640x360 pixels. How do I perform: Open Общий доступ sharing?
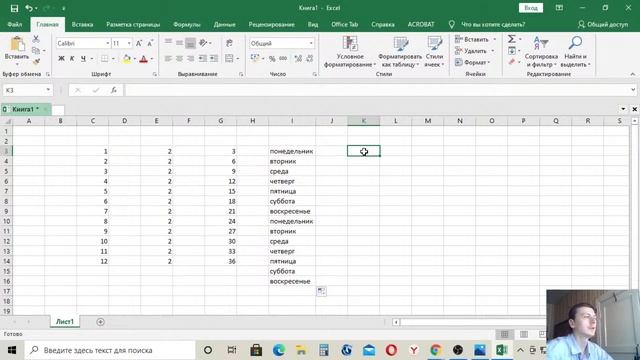point(603,24)
